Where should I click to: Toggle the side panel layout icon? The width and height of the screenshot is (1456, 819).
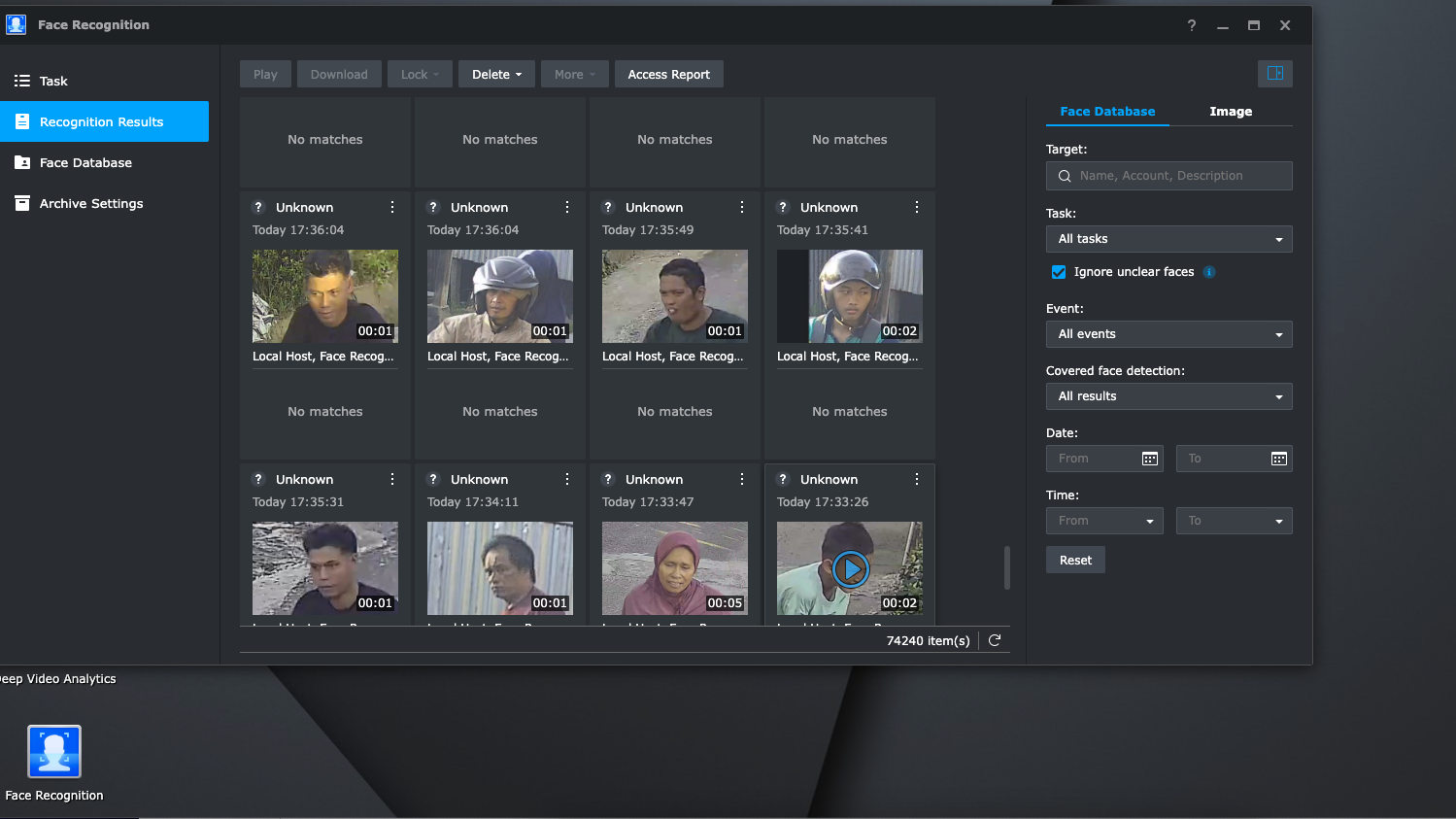(1274, 74)
